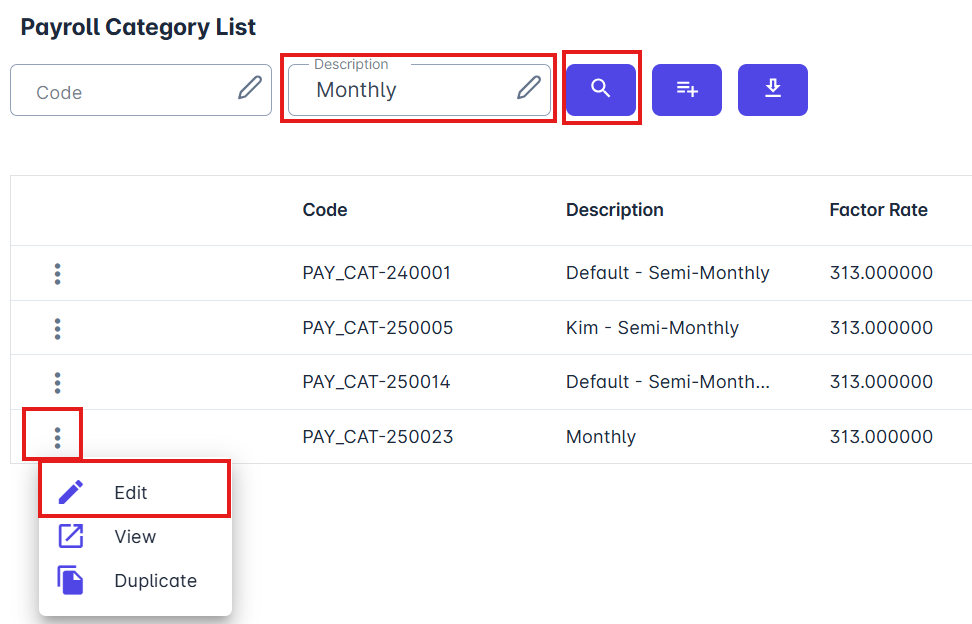Click pencil icon in Code field
Image resolution: width=972 pixels, height=624 pixels.
click(x=250, y=88)
